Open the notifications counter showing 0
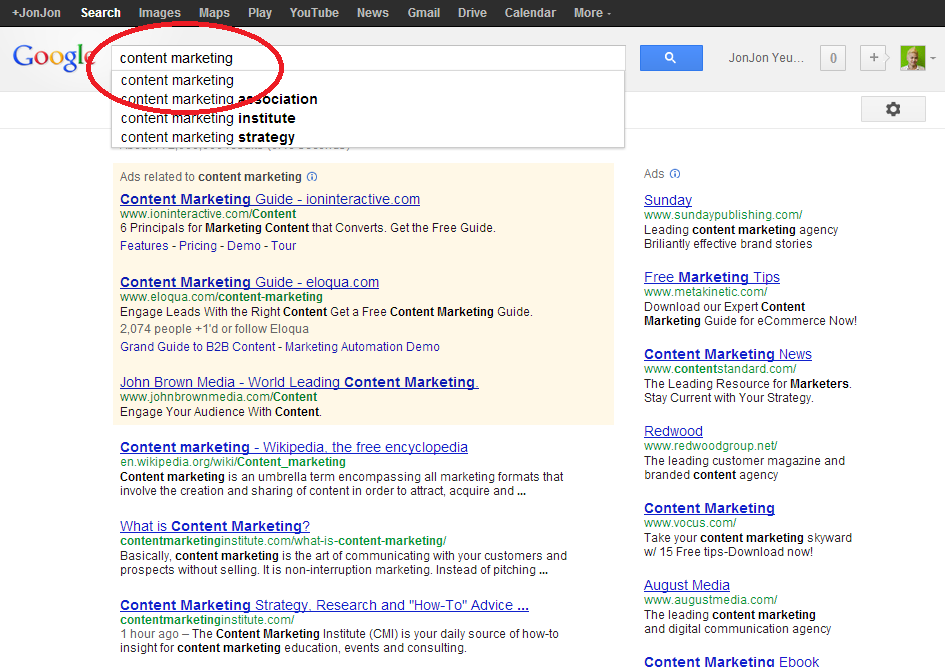Viewport: 945px width, 667px height. (x=833, y=58)
